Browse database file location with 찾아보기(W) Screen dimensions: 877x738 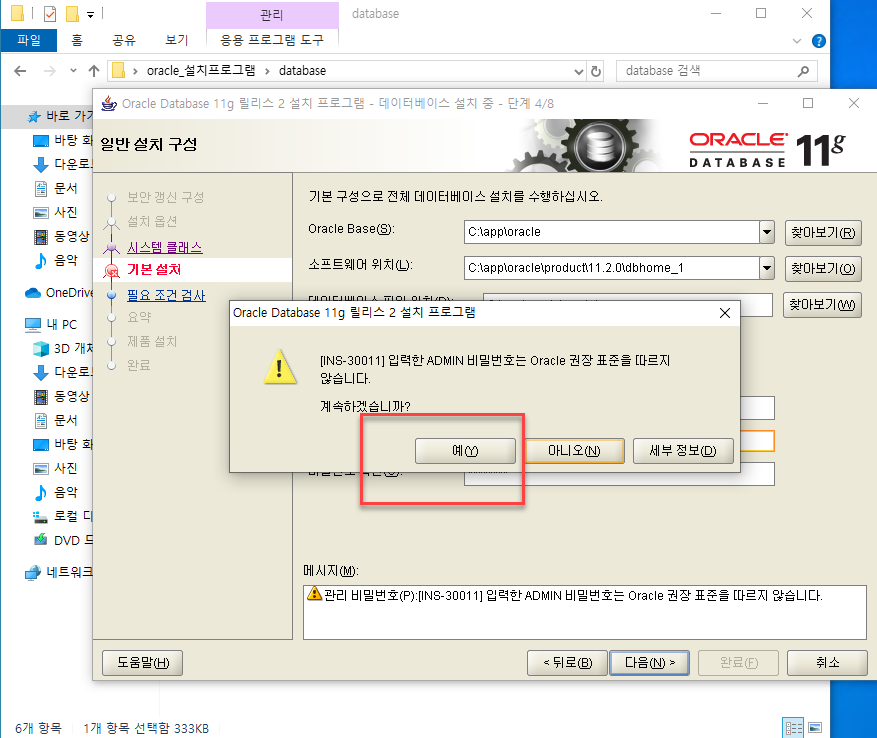click(822, 304)
